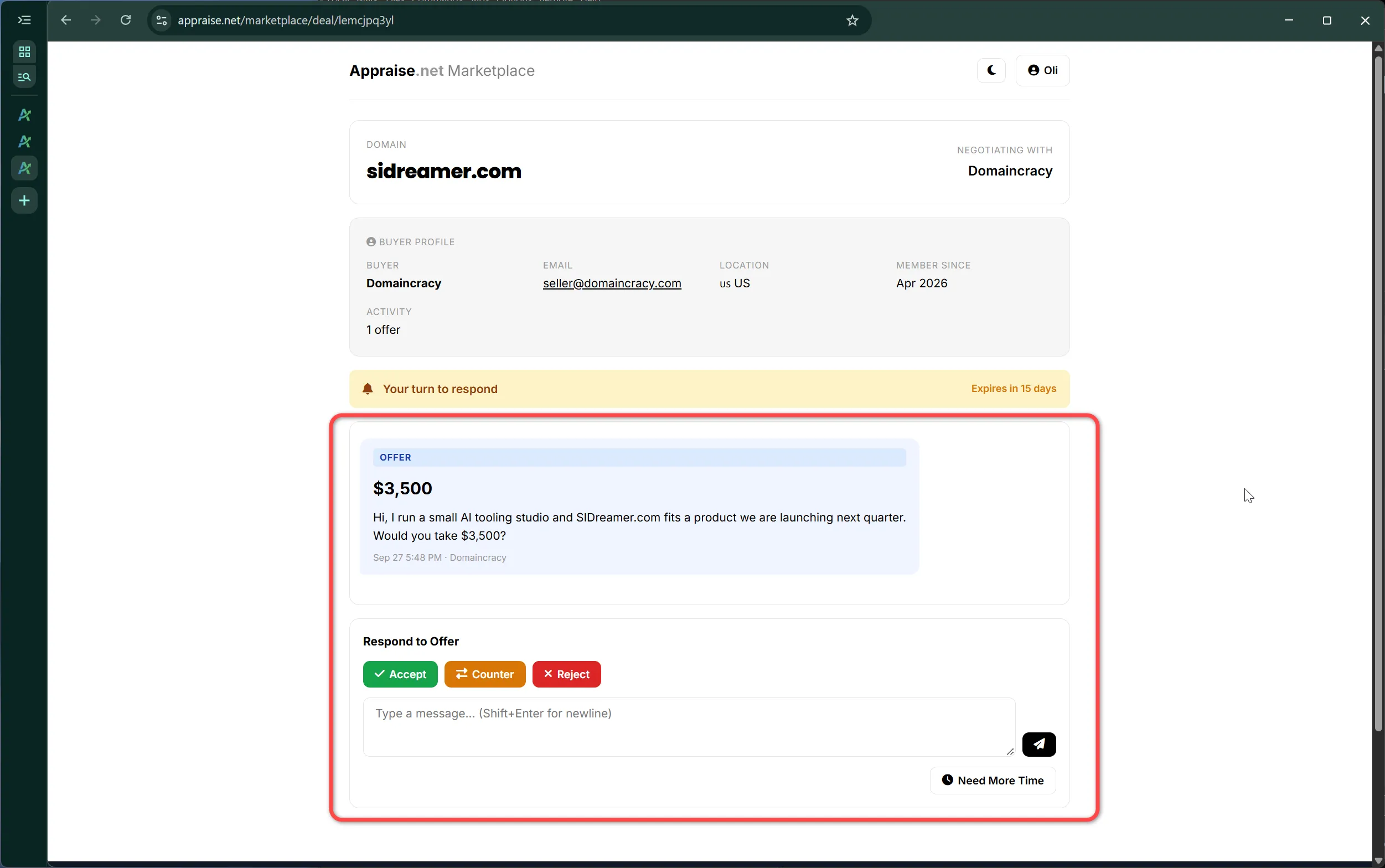
Task: Reload the current page
Action: tap(126, 20)
